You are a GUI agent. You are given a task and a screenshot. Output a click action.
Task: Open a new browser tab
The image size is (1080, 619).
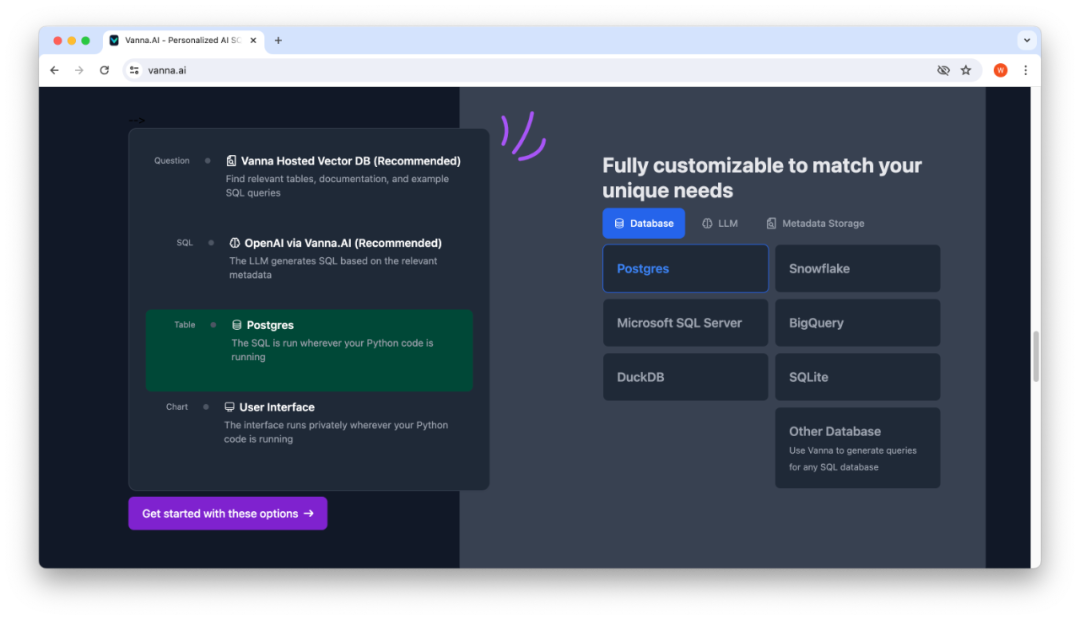coord(278,41)
